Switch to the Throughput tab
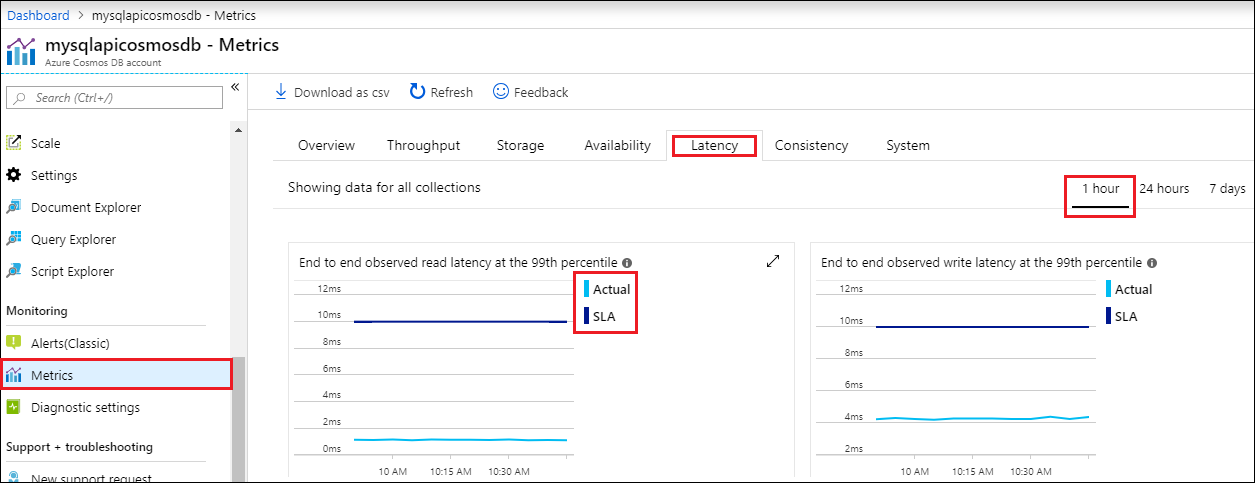This screenshot has height=483, width=1255. click(423, 145)
